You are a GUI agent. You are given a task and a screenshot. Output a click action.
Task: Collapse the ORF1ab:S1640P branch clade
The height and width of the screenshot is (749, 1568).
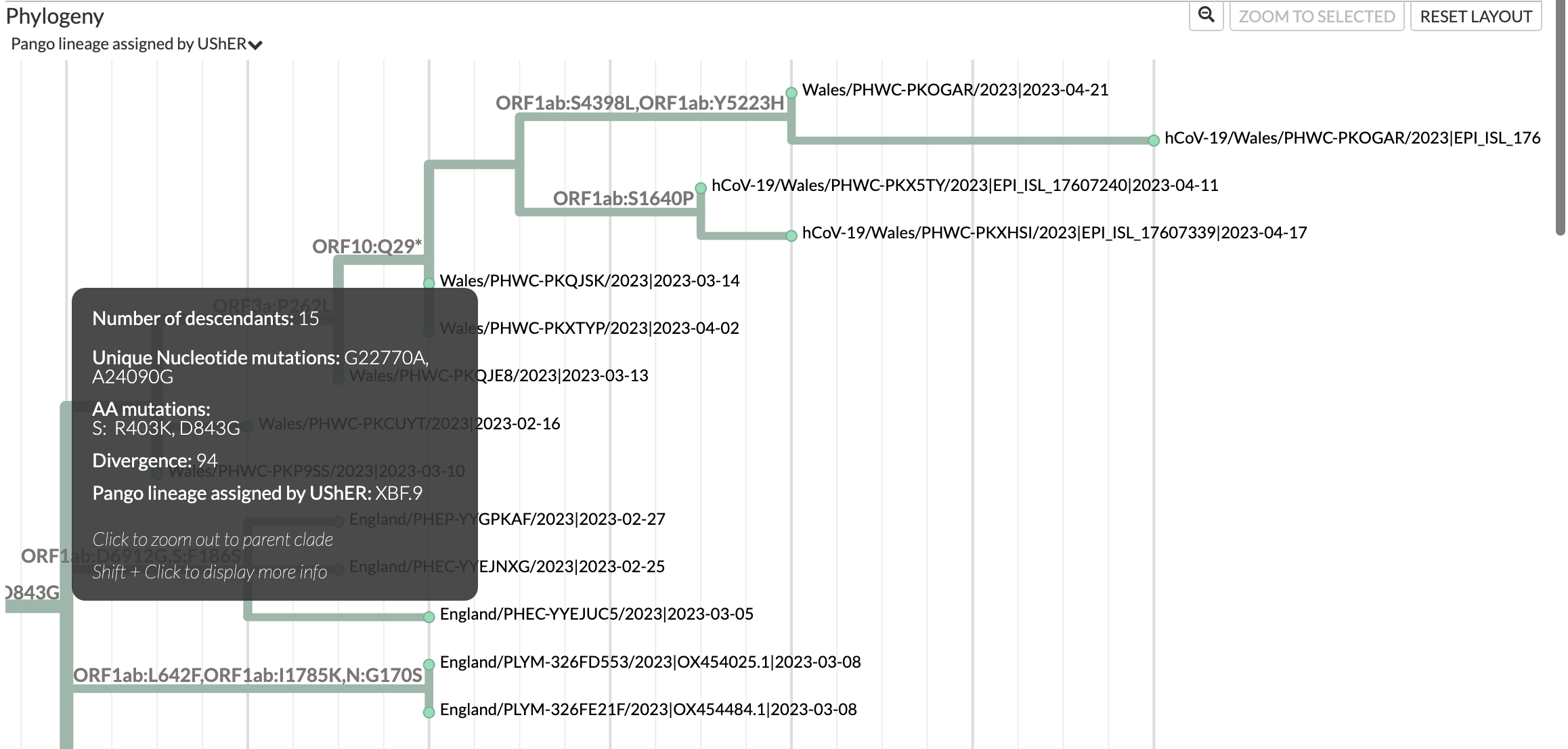coord(623,199)
